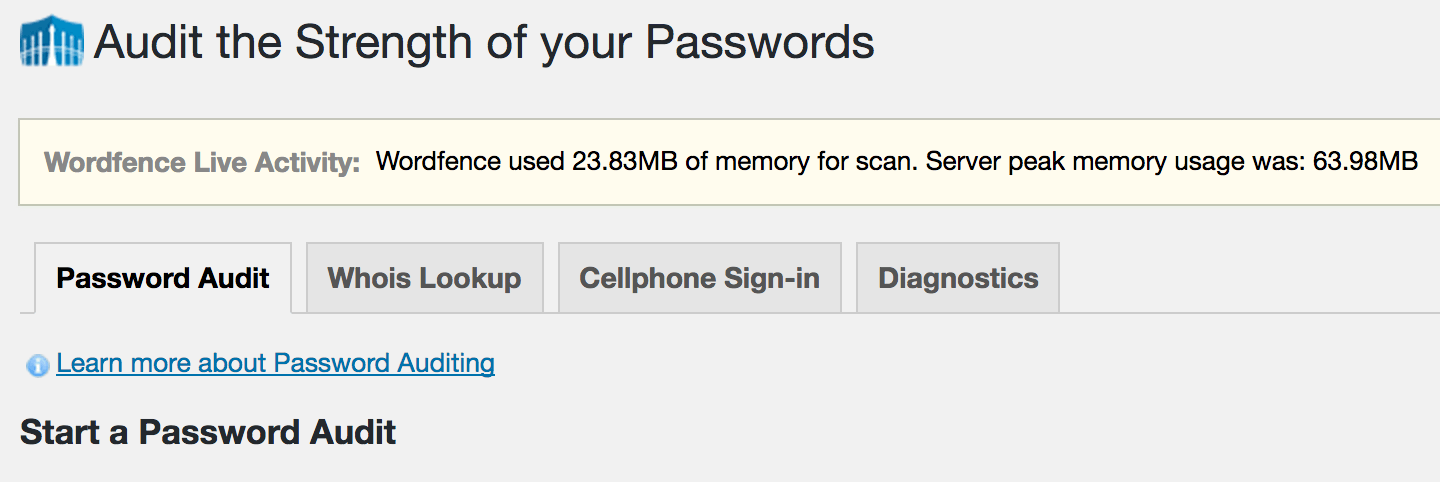Screen dimensions: 1440x482
Task: Click the blue info icon beside Learn more
Action: [x=38, y=365]
